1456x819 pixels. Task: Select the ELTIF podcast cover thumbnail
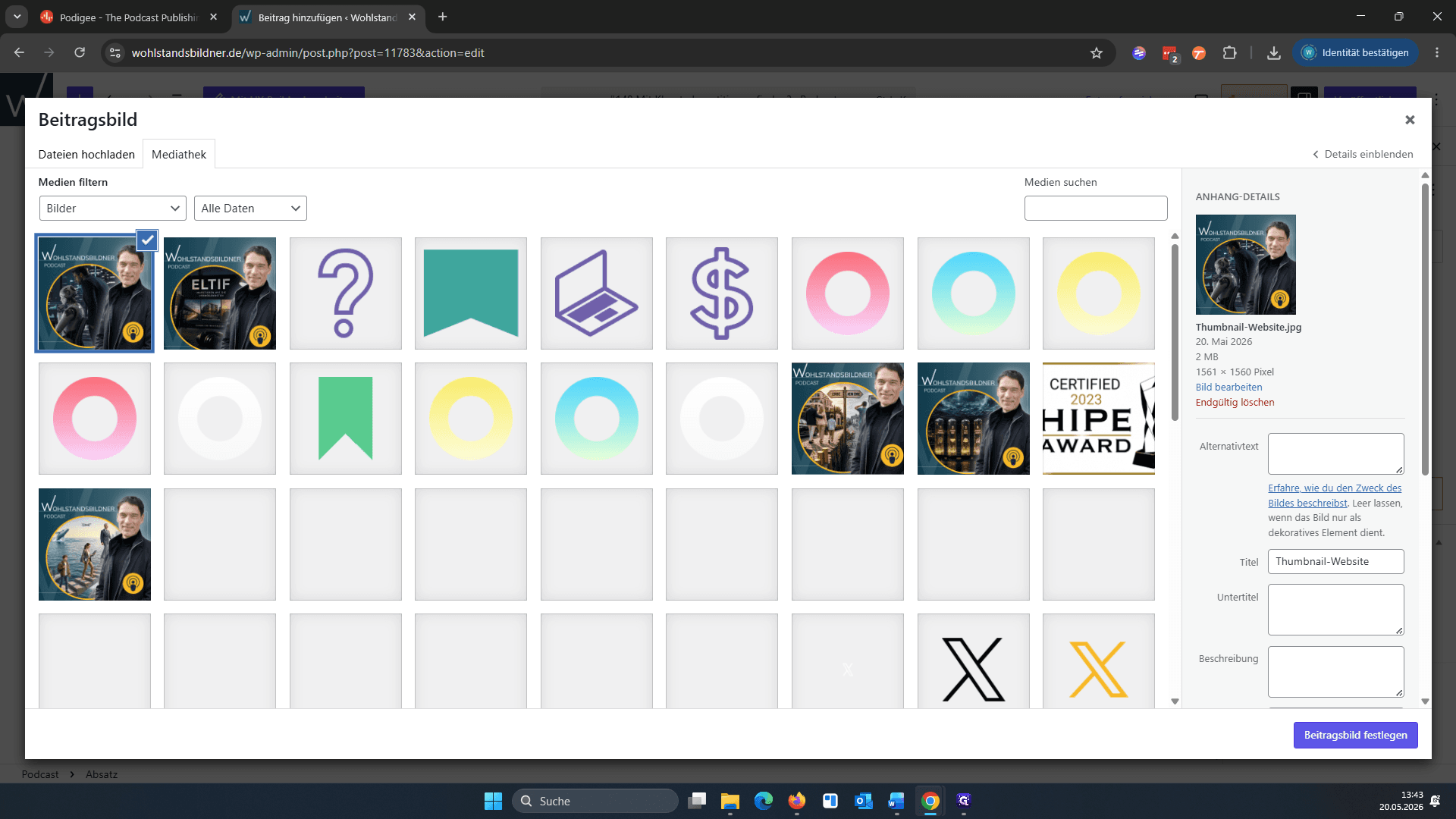pos(220,293)
